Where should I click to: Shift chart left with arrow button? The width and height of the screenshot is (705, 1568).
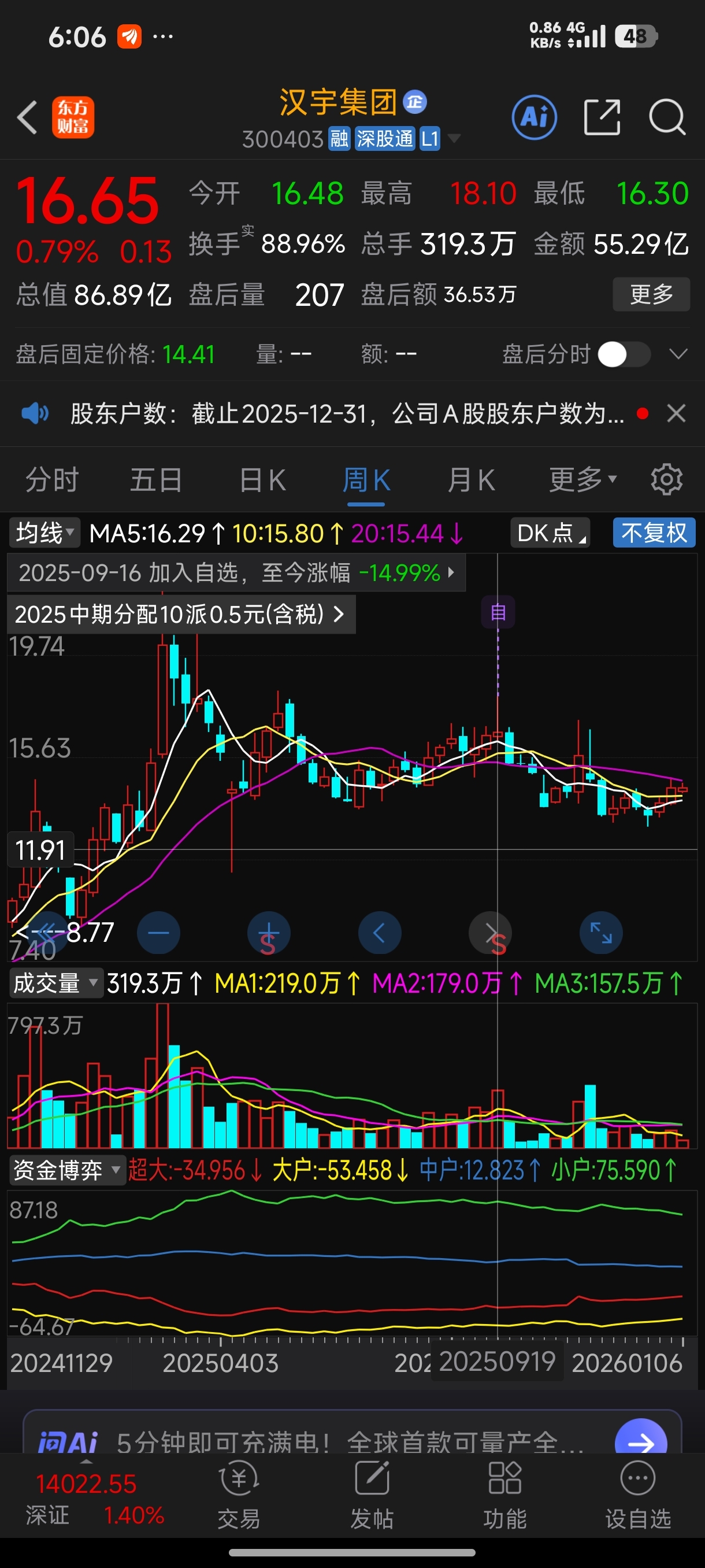(380, 933)
